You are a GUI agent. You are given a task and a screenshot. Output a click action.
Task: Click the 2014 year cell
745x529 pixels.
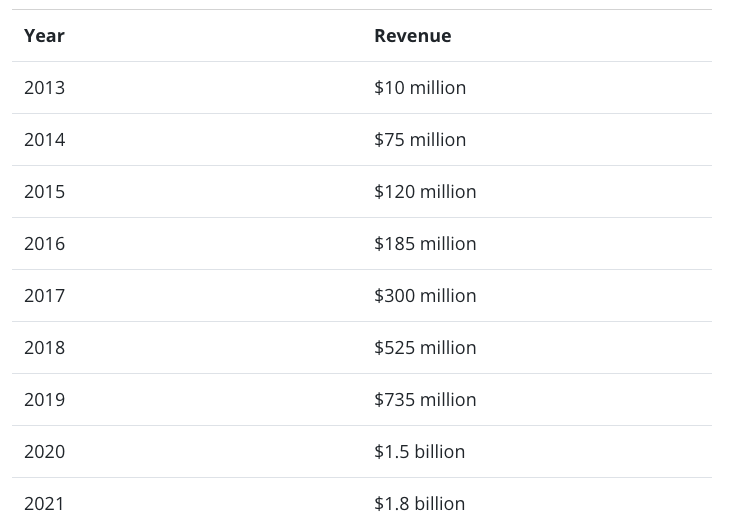coord(44,140)
